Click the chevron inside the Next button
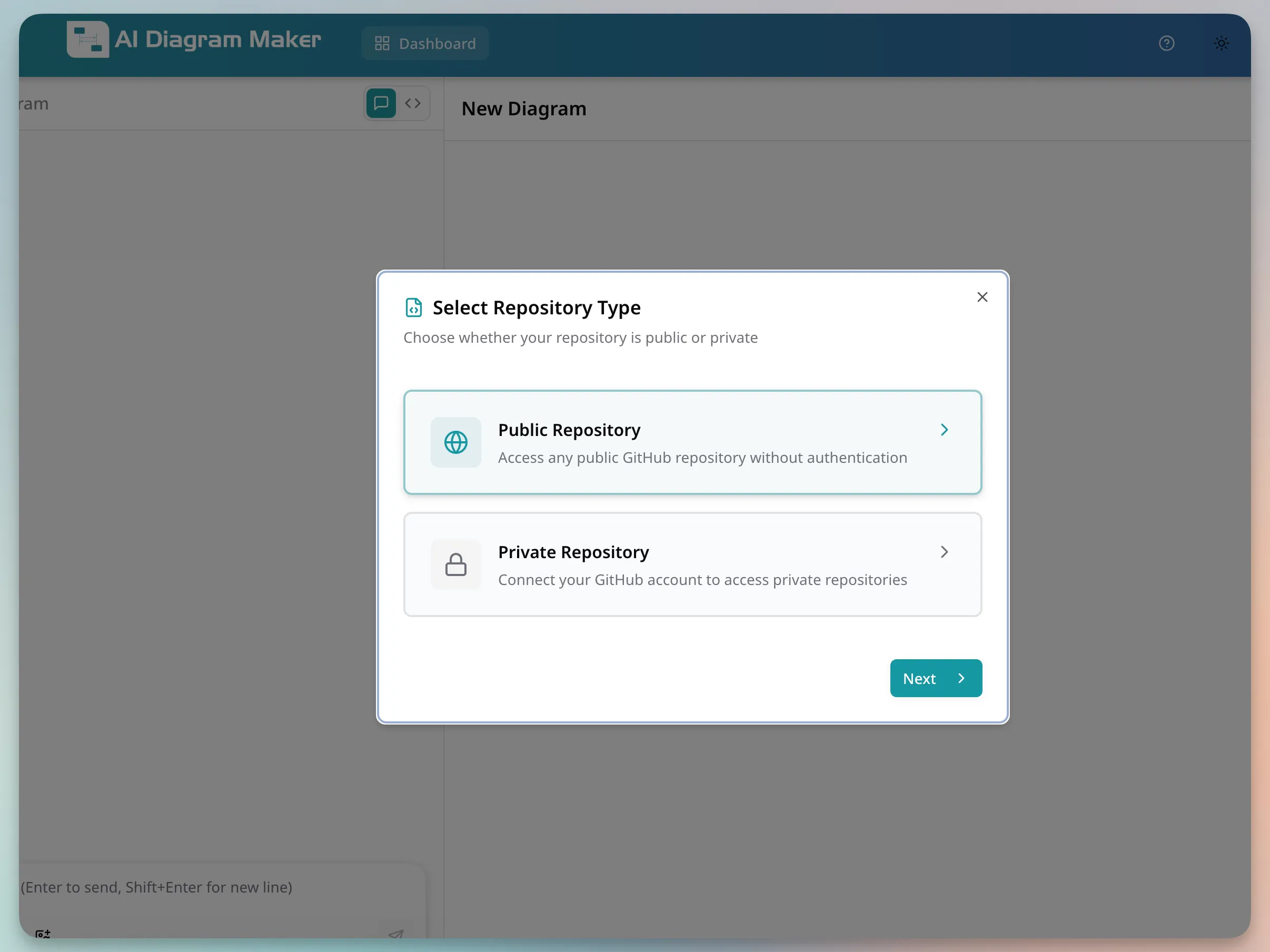The height and width of the screenshot is (952, 1270). click(x=961, y=678)
